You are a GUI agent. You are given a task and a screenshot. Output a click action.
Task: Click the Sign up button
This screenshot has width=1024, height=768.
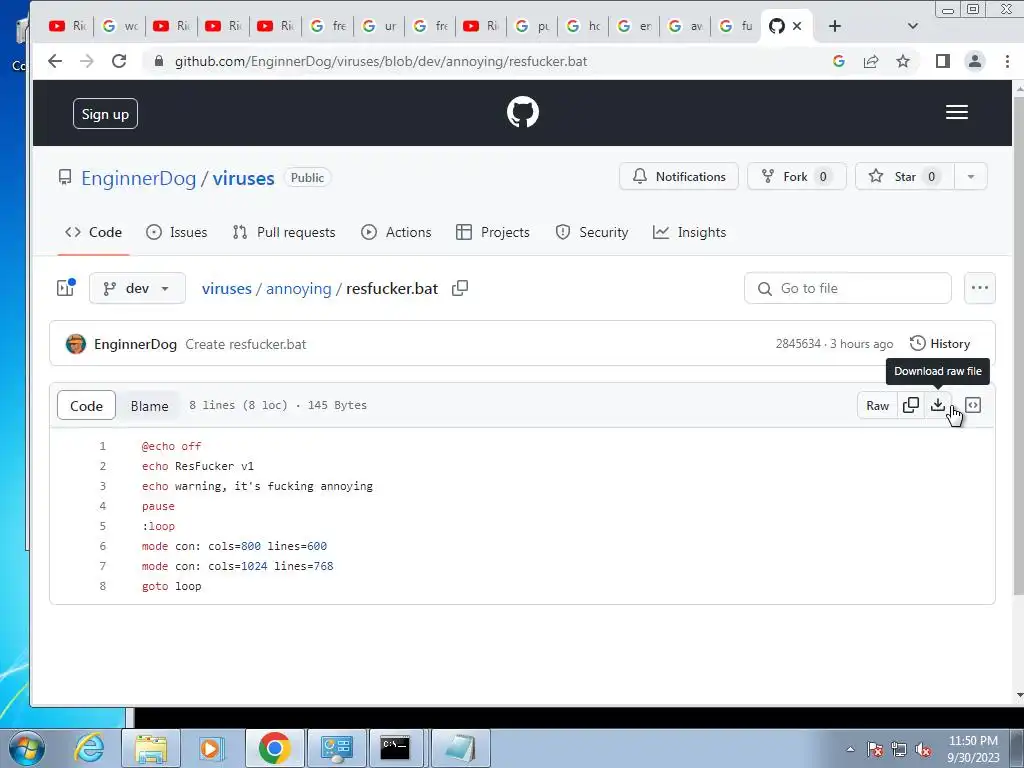(x=105, y=114)
